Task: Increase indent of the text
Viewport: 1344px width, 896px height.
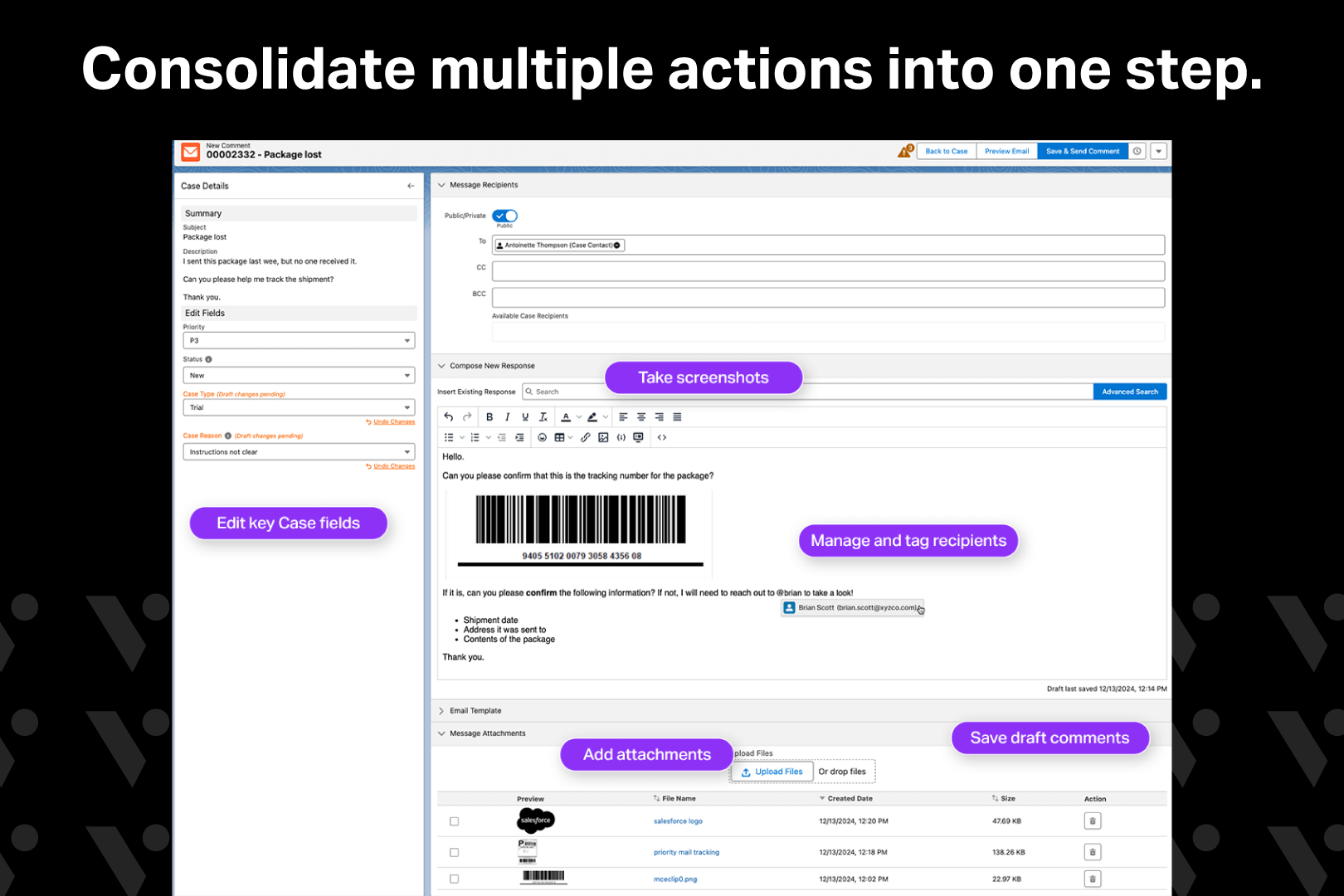Action: [x=519, y=437]
